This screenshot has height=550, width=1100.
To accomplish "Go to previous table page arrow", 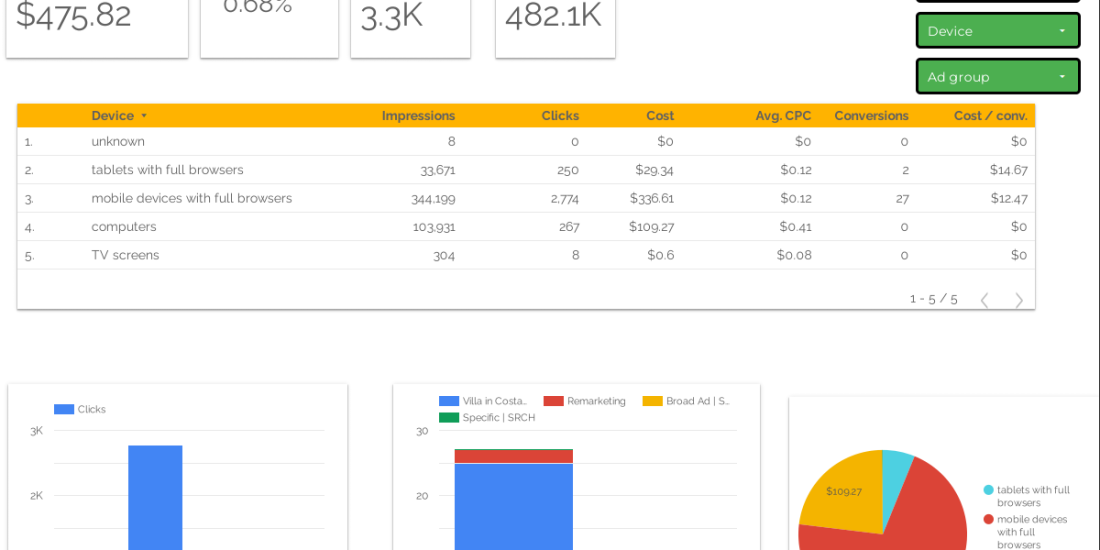I will (984, 300).
